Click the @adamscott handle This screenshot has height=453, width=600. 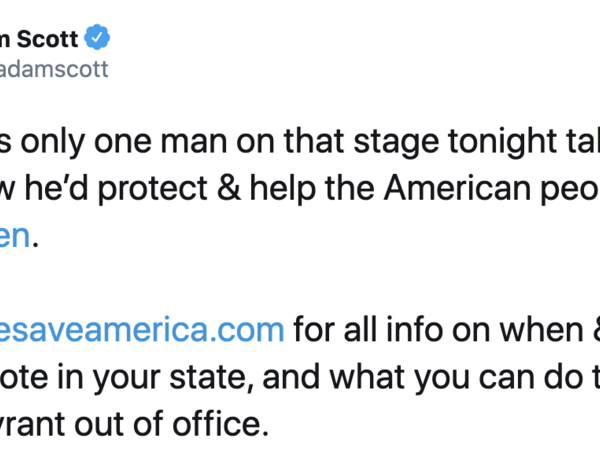tap(55, 69)
